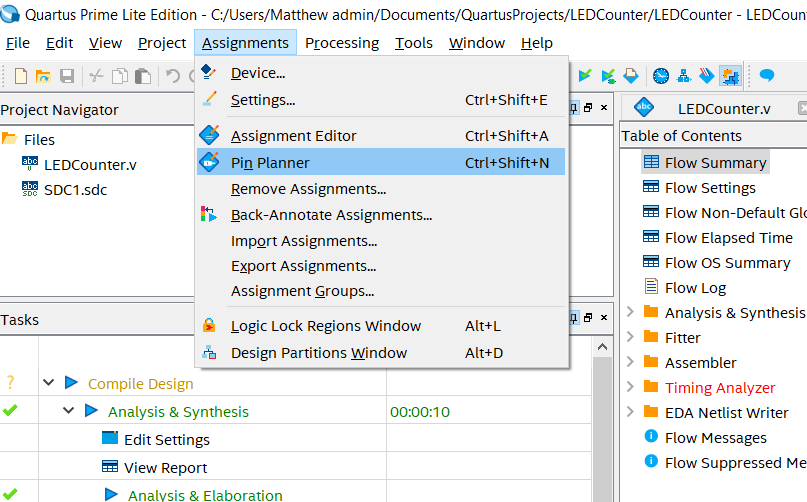The width and height of the screenshot is (807, 502).
Task: Expand the Assembler report folder
Action: pos(630,361)
